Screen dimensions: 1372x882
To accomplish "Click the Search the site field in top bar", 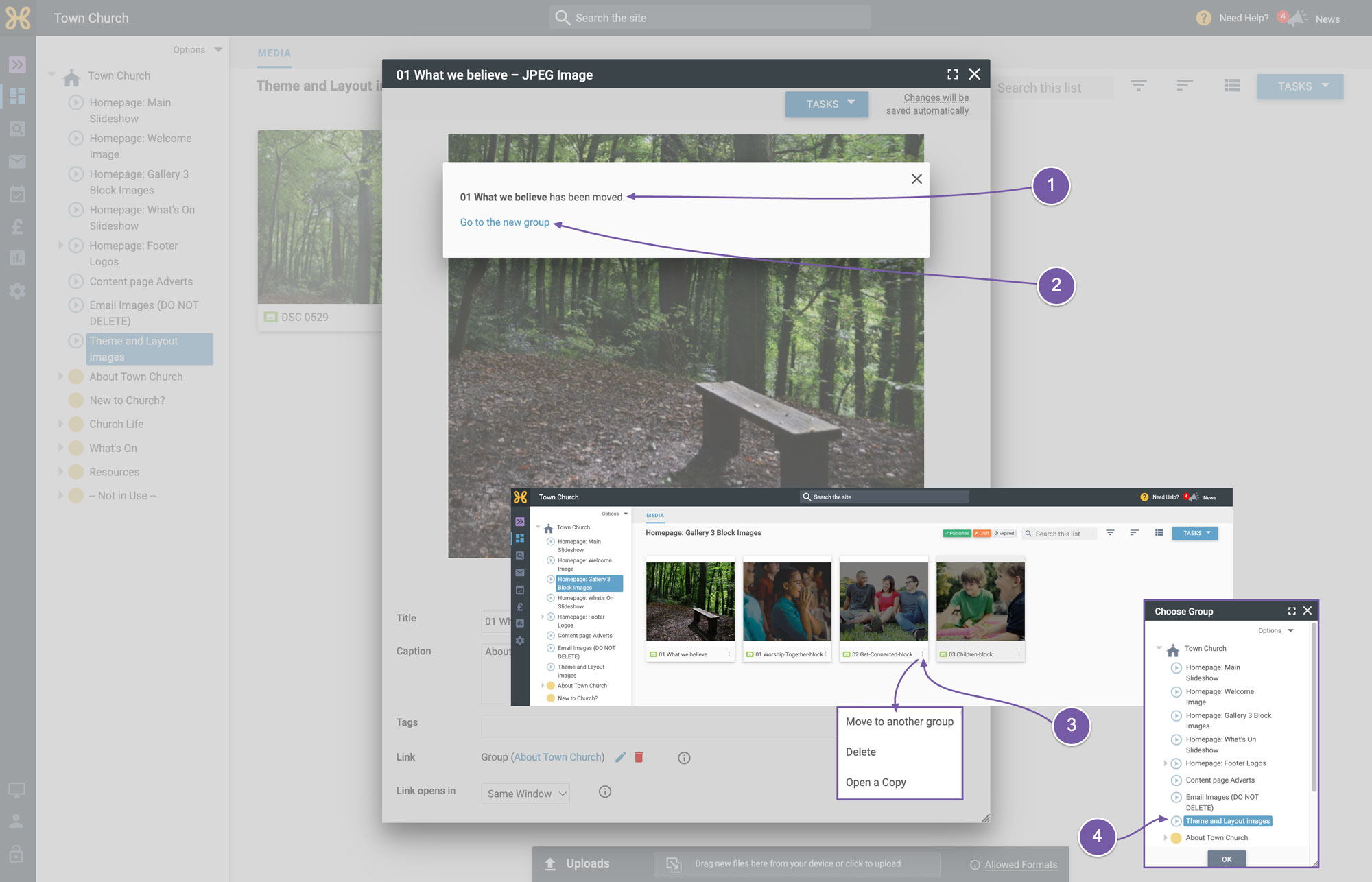I will click(x=710, y=18).
